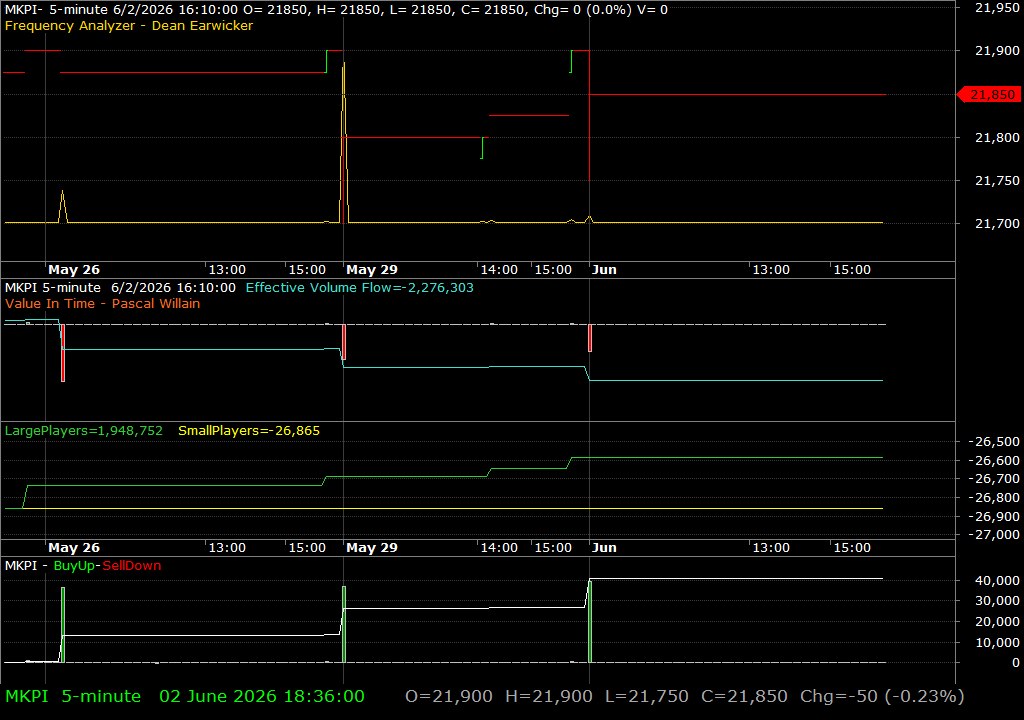Click the red Value In Time bar near May 26
This screenshot has width=1024, height=720.
pos(63,353)
